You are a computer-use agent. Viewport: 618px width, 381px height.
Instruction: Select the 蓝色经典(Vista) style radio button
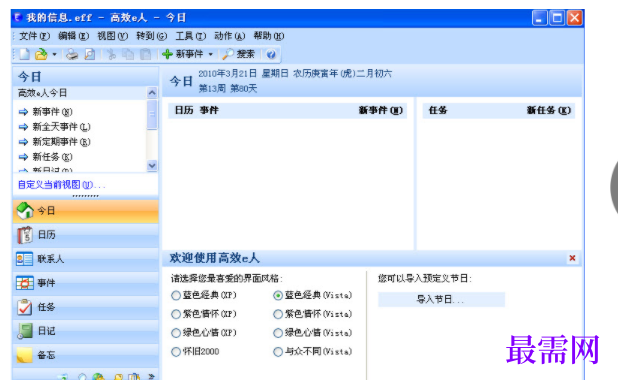coord(278,296)
